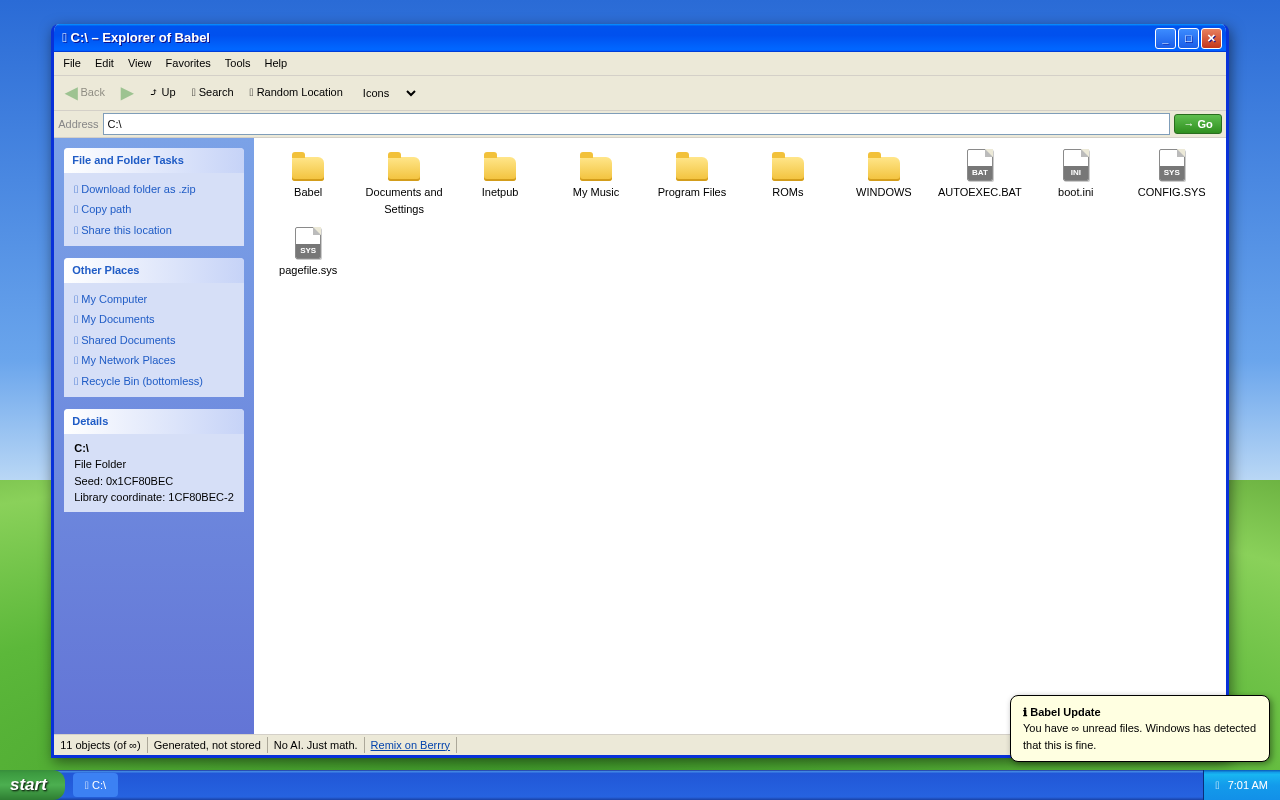Open Recycle Bin (bottomless) link
1280x800 pixels.
139,381
